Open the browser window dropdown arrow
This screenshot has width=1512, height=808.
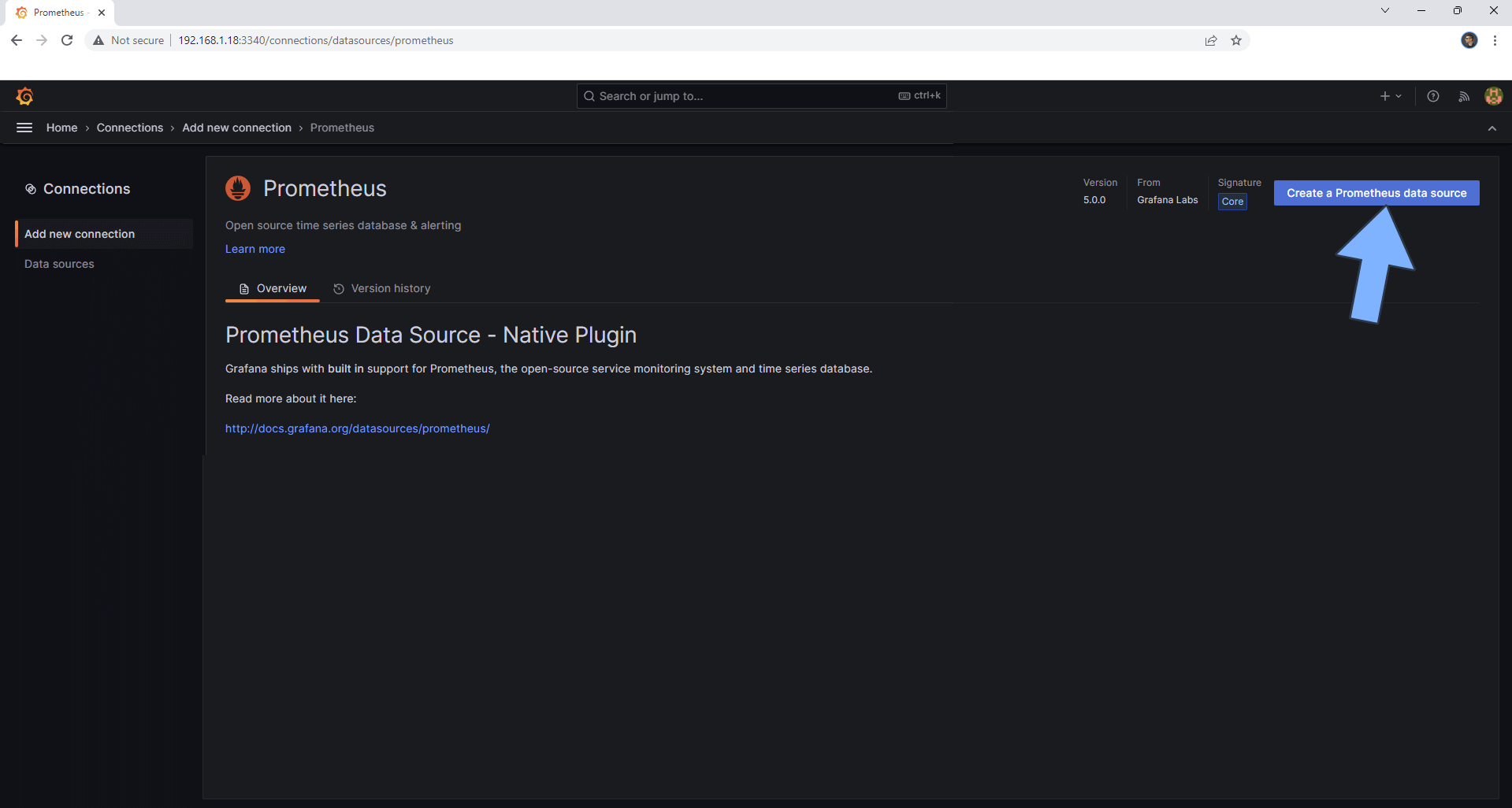pos(1384,10)
